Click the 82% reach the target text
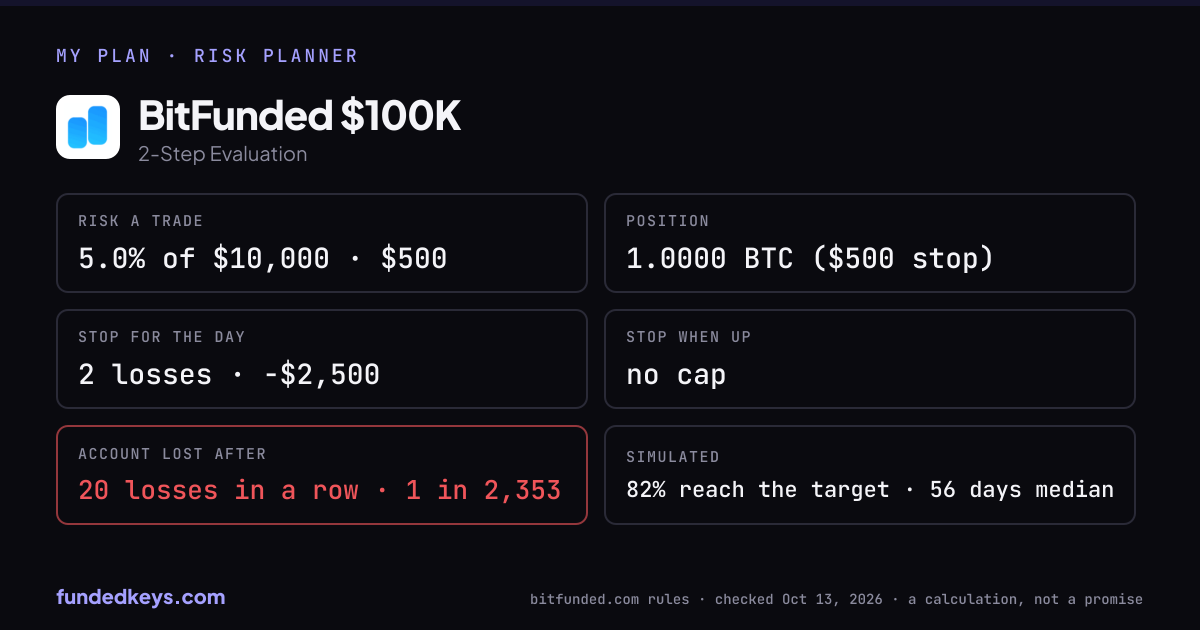This screenshot has width=1200, height=630. coord(758,490)
